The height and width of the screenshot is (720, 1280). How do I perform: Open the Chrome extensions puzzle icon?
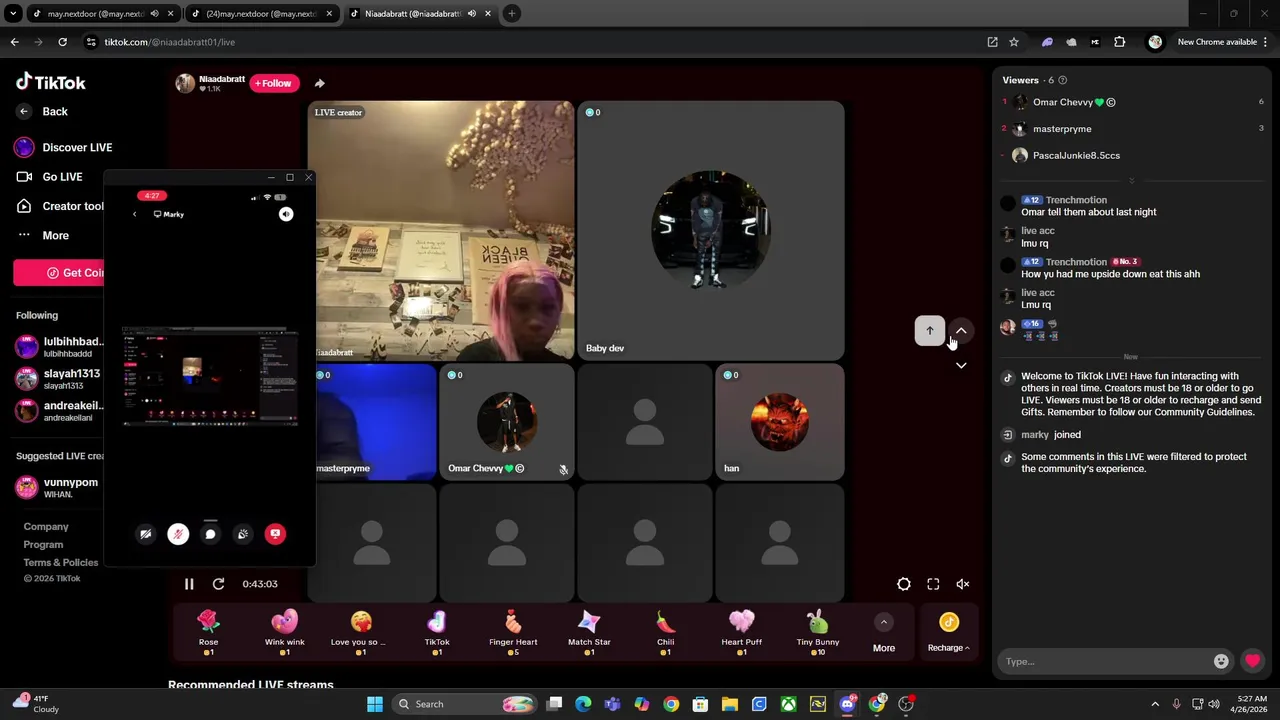1119,42
